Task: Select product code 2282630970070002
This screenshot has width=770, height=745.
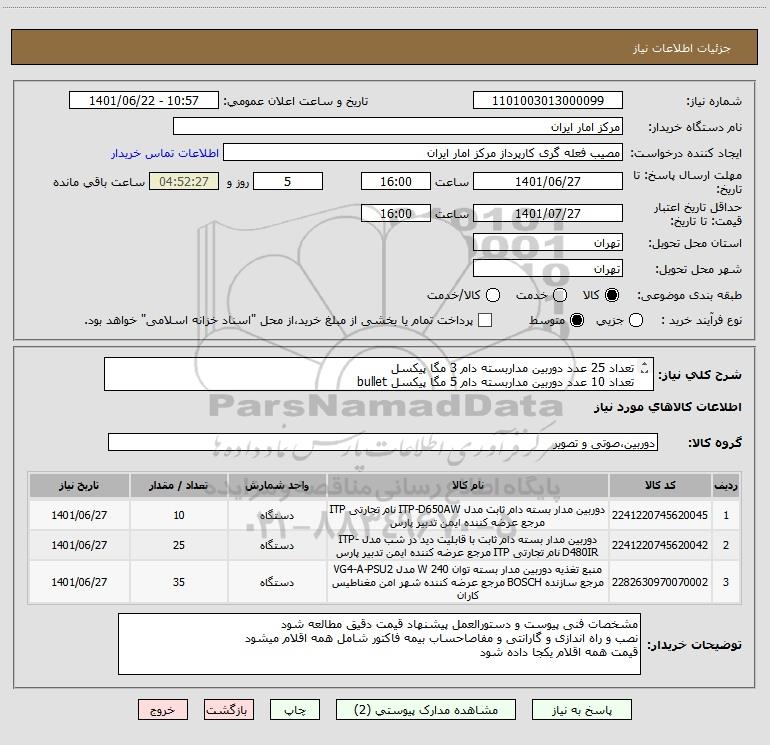Action: tap(660, 582)
